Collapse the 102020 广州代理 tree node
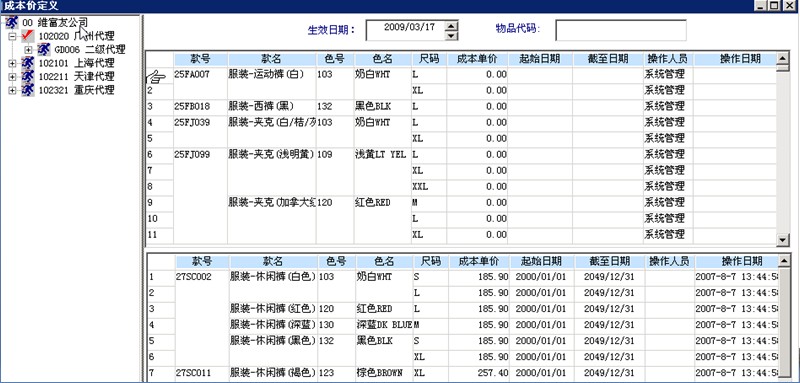The height and width of the screenshot is (383, 800). pos(12,36)
